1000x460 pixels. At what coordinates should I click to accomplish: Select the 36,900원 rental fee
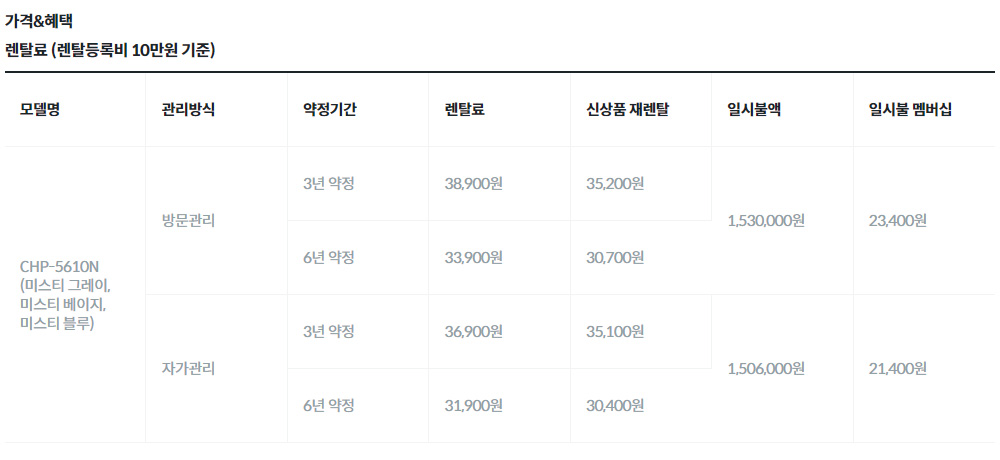tap(474, 332)
